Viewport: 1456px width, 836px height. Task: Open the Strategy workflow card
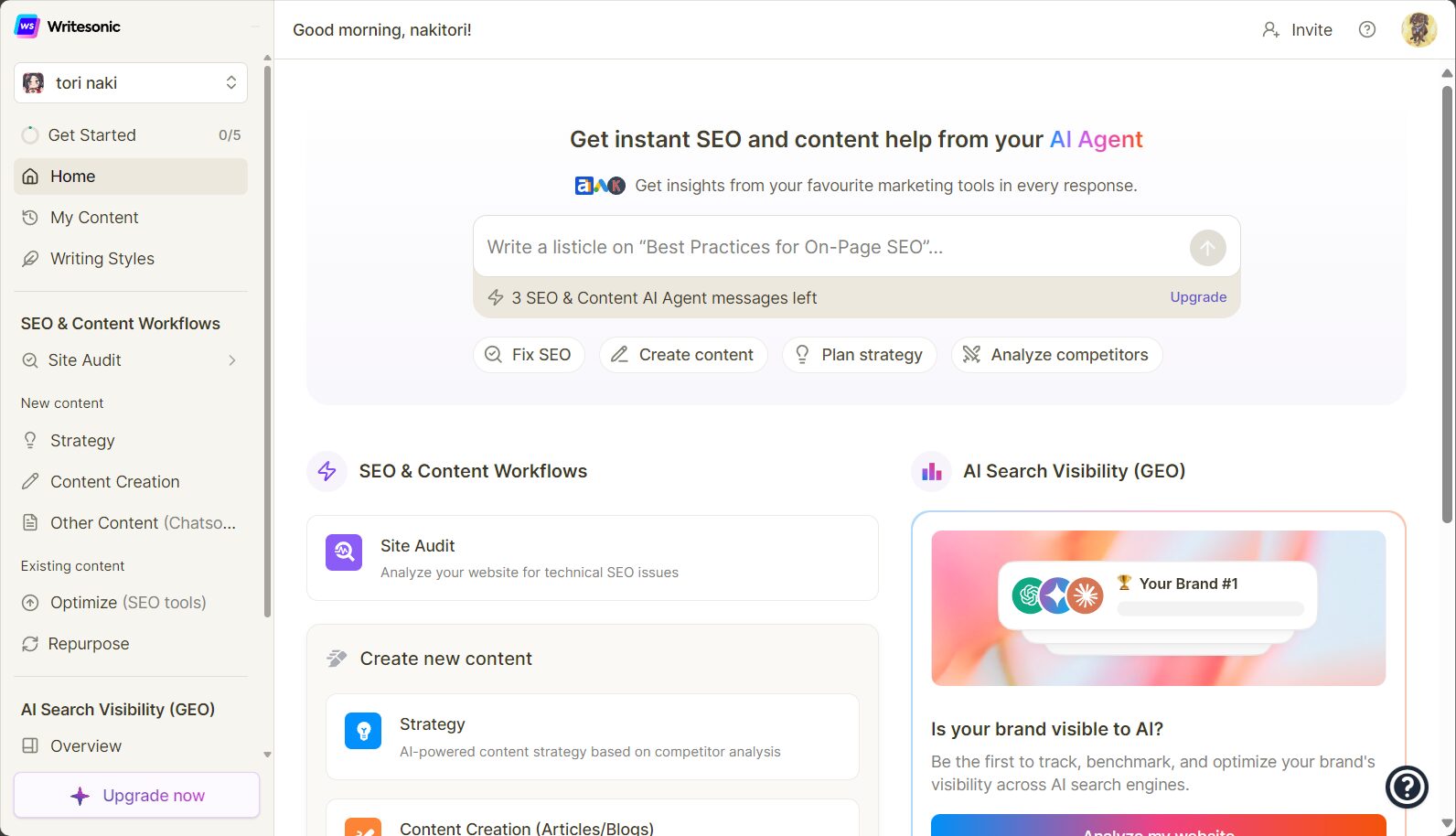pos(593,737)
